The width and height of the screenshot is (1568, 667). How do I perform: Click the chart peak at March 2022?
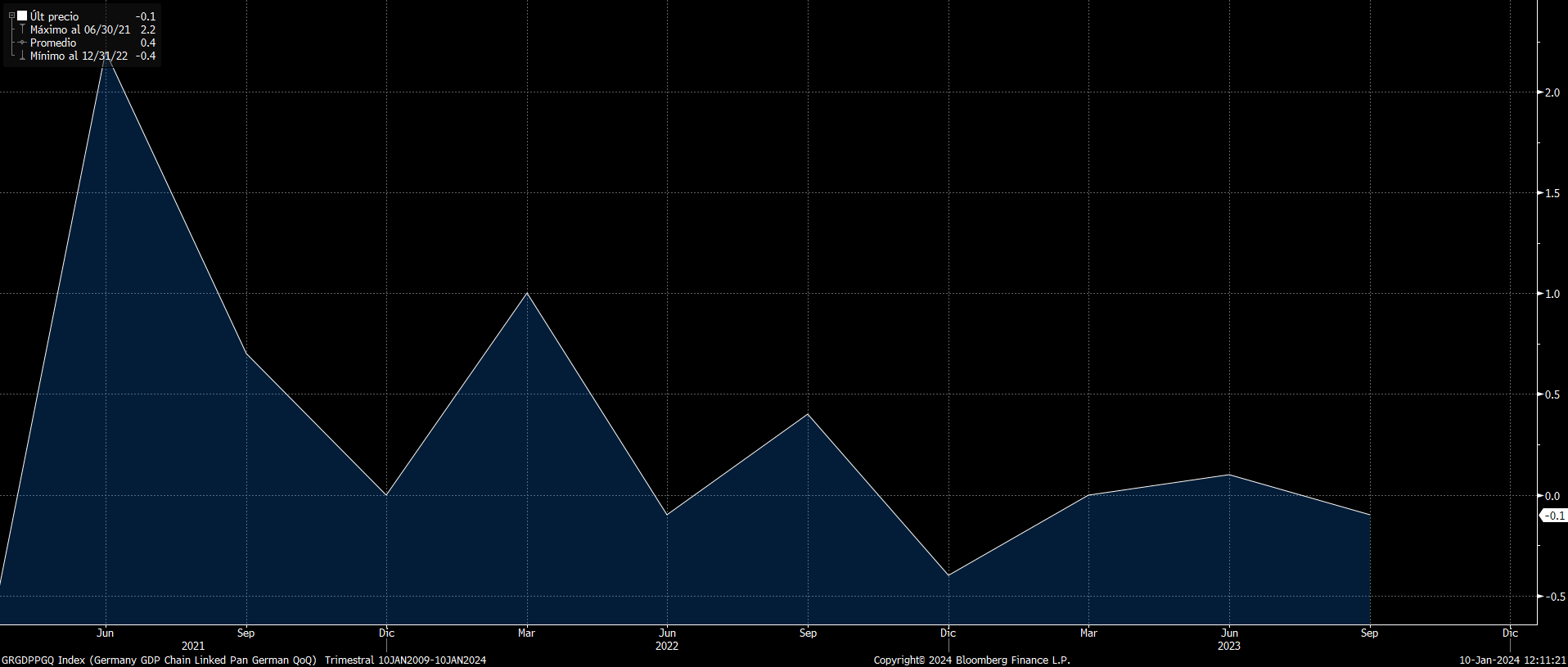[527, 293]
